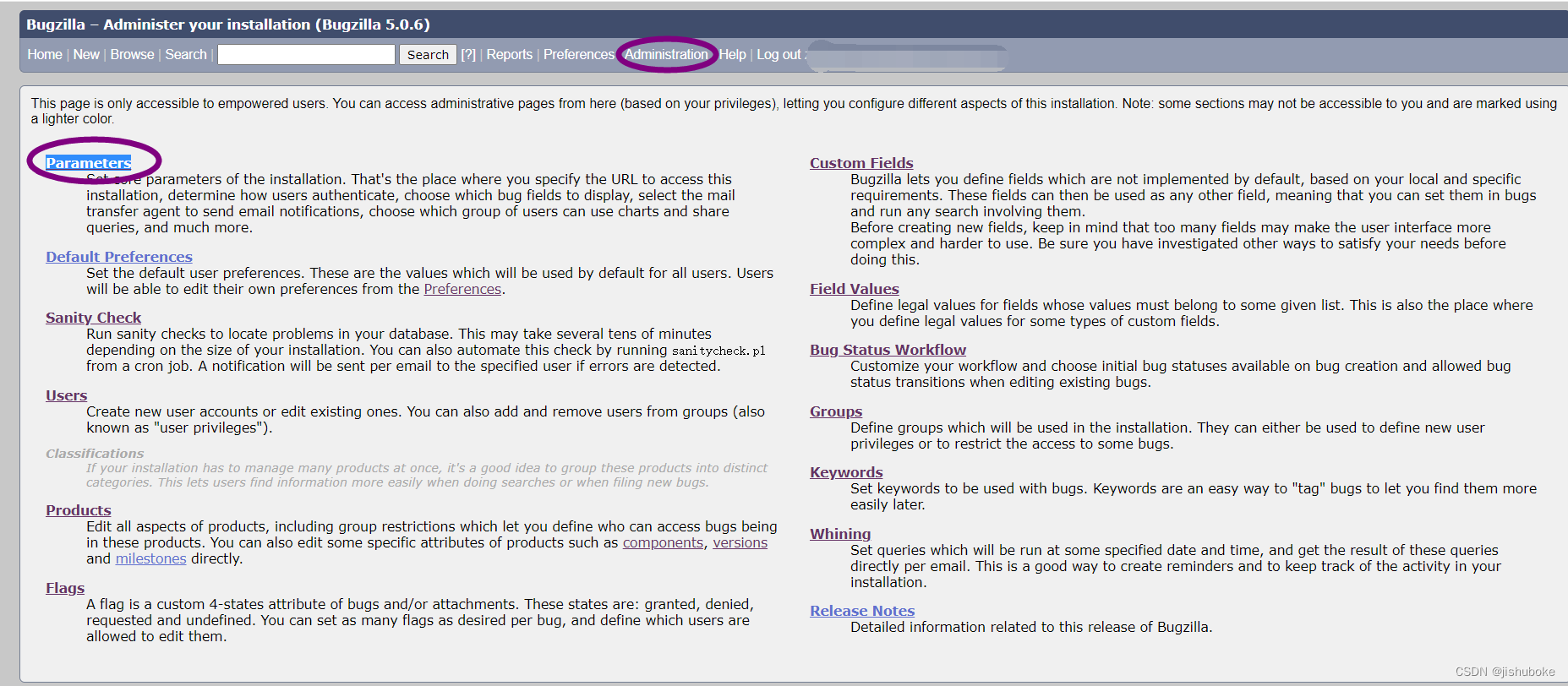Click the Log out link
This screenshot has width=1568, height=686.
[779, 54]
